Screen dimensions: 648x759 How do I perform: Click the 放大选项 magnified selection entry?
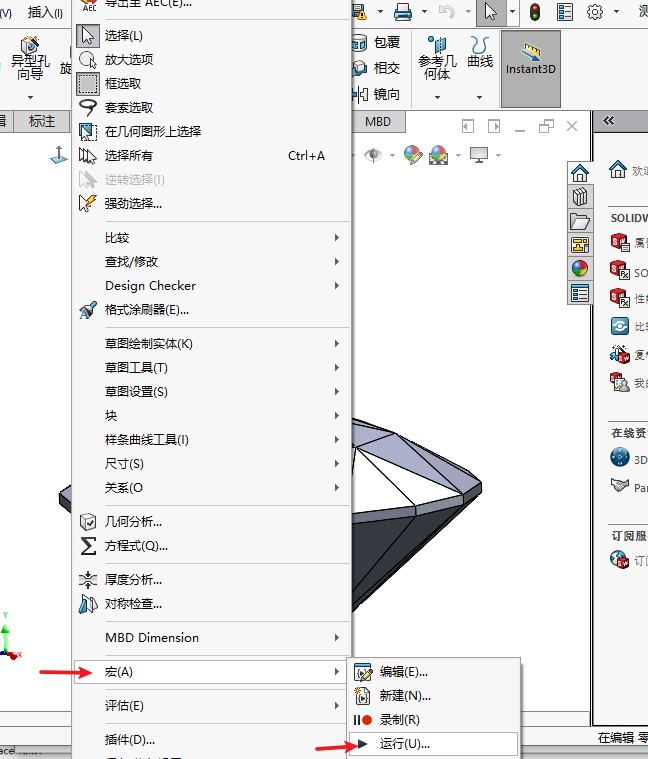(x=212, y=60)
